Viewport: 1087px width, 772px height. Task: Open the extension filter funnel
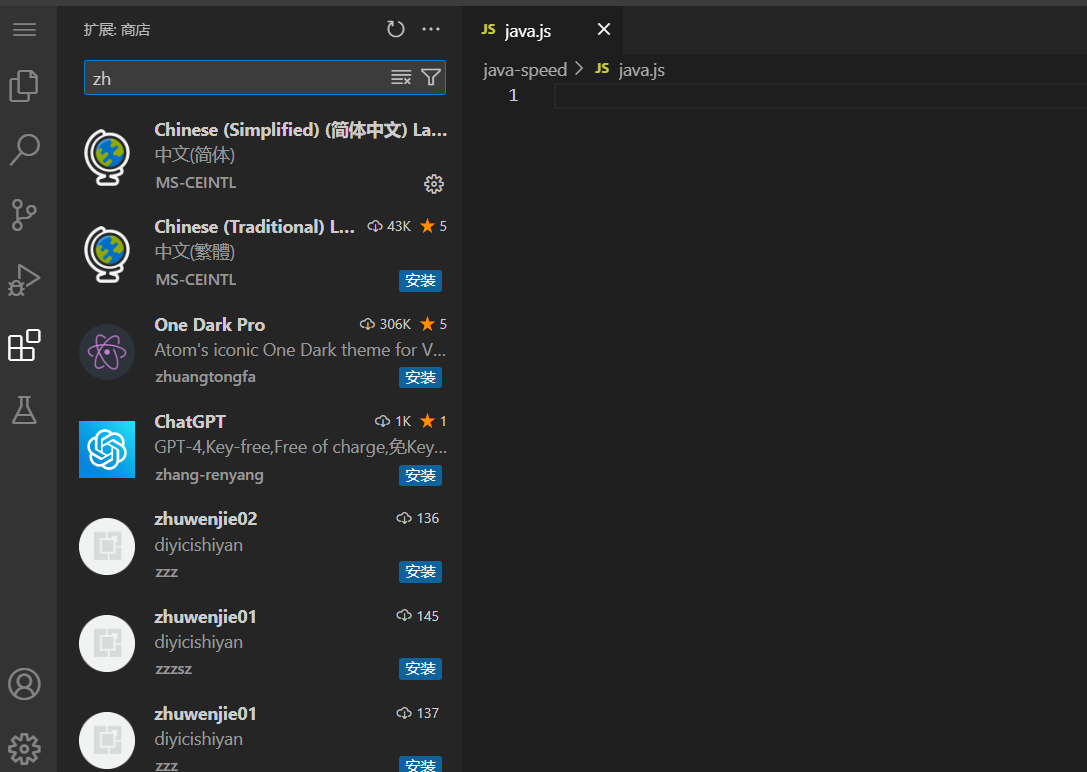431,77
